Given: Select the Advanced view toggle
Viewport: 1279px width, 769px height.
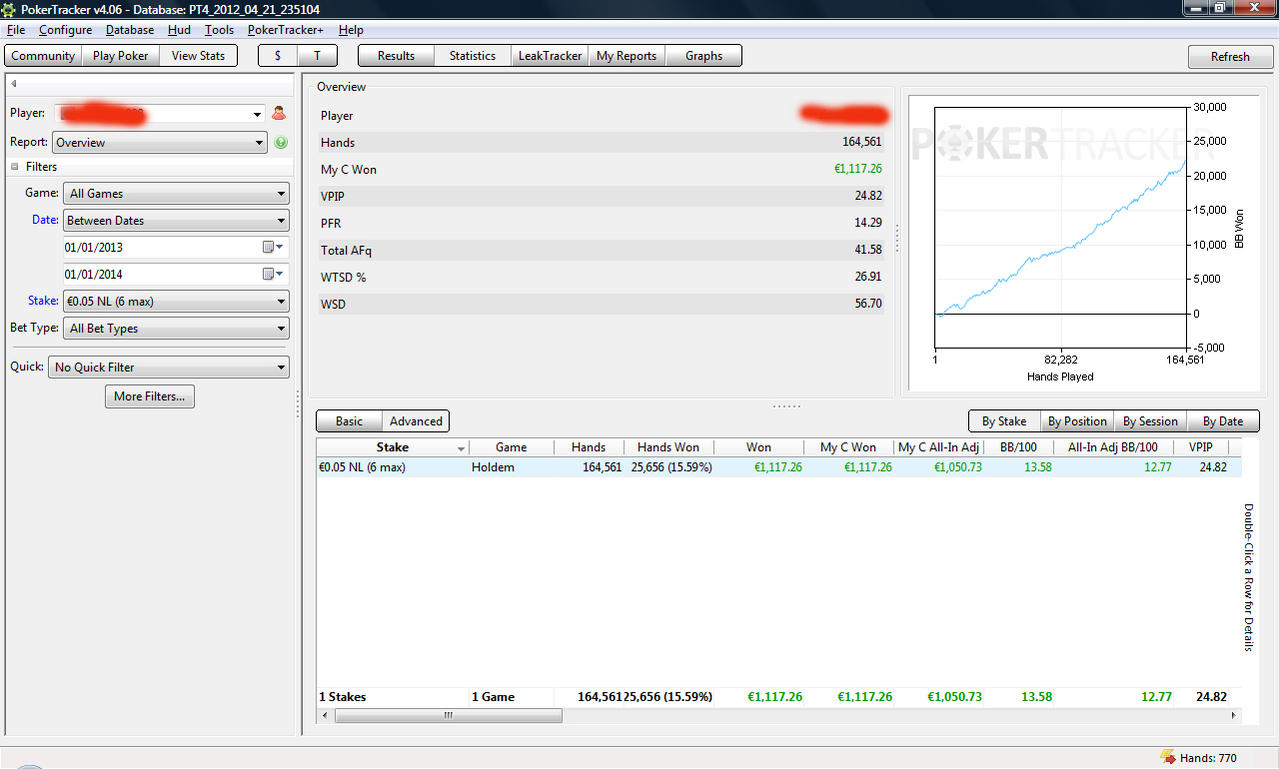Looking at the screenshot, I should [x=416, y=421].
